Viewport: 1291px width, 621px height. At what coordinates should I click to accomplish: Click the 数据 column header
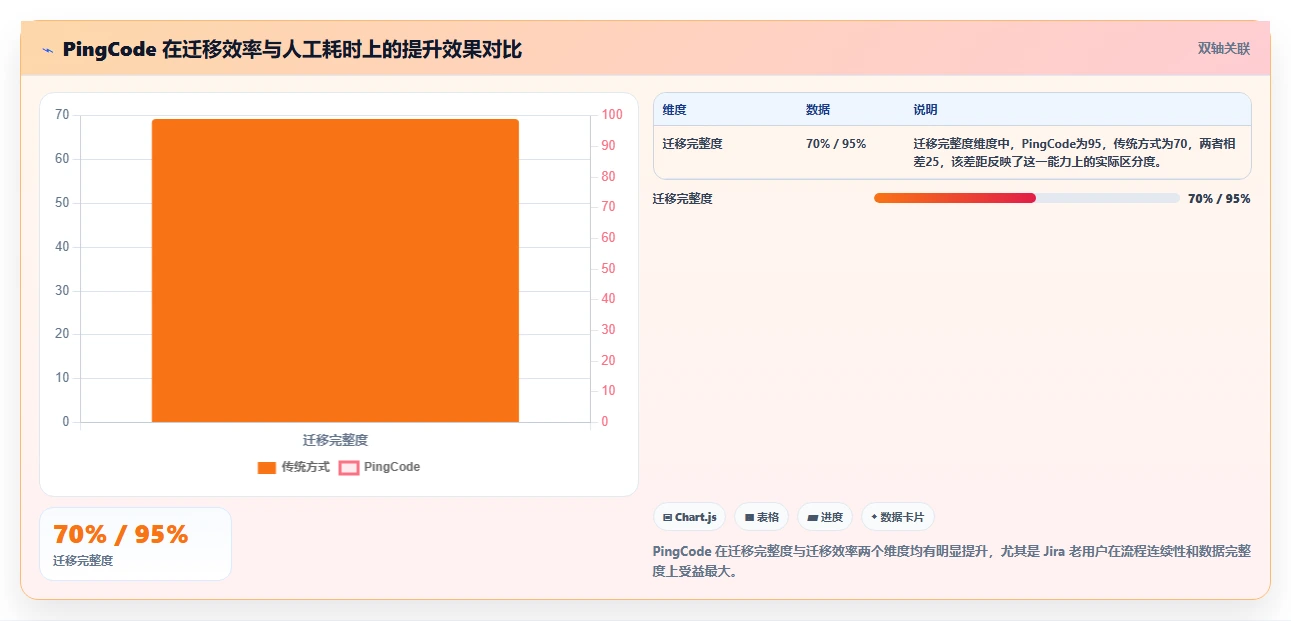818,110
